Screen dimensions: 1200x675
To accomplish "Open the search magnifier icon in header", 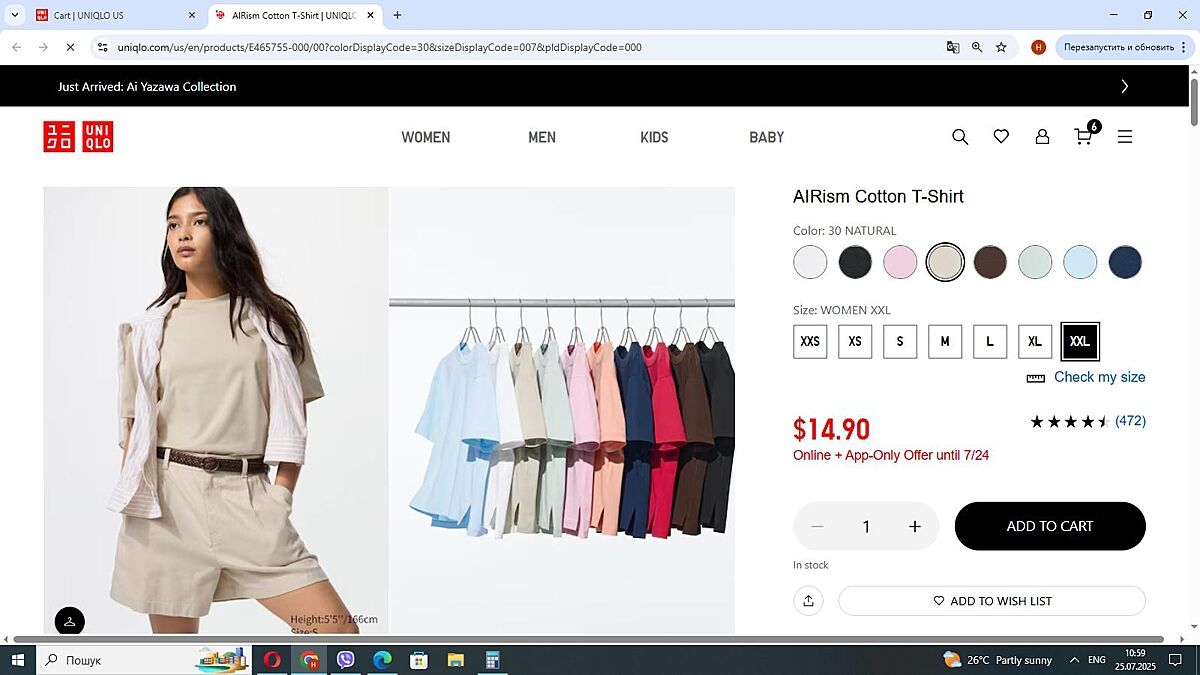I will [960, 137].
